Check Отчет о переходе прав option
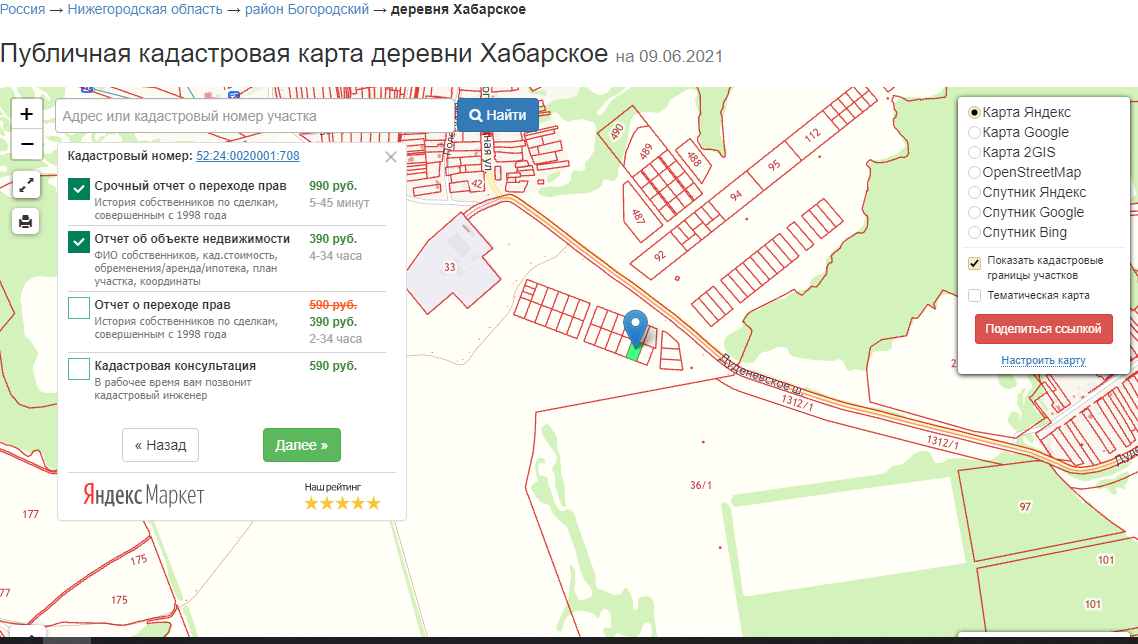The height and width of the screenshot is (644, 1138). point(78,308)
